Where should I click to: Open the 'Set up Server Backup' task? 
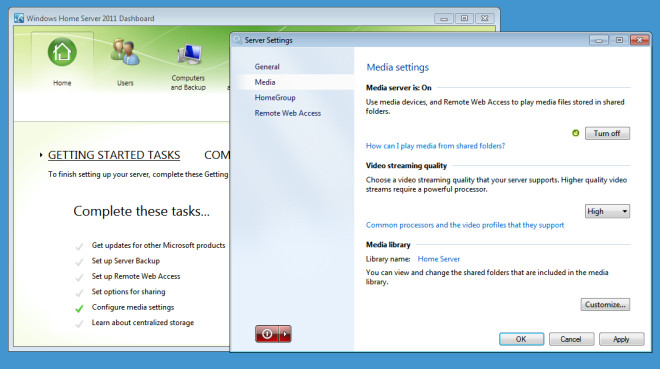click(x=126, y=261)
